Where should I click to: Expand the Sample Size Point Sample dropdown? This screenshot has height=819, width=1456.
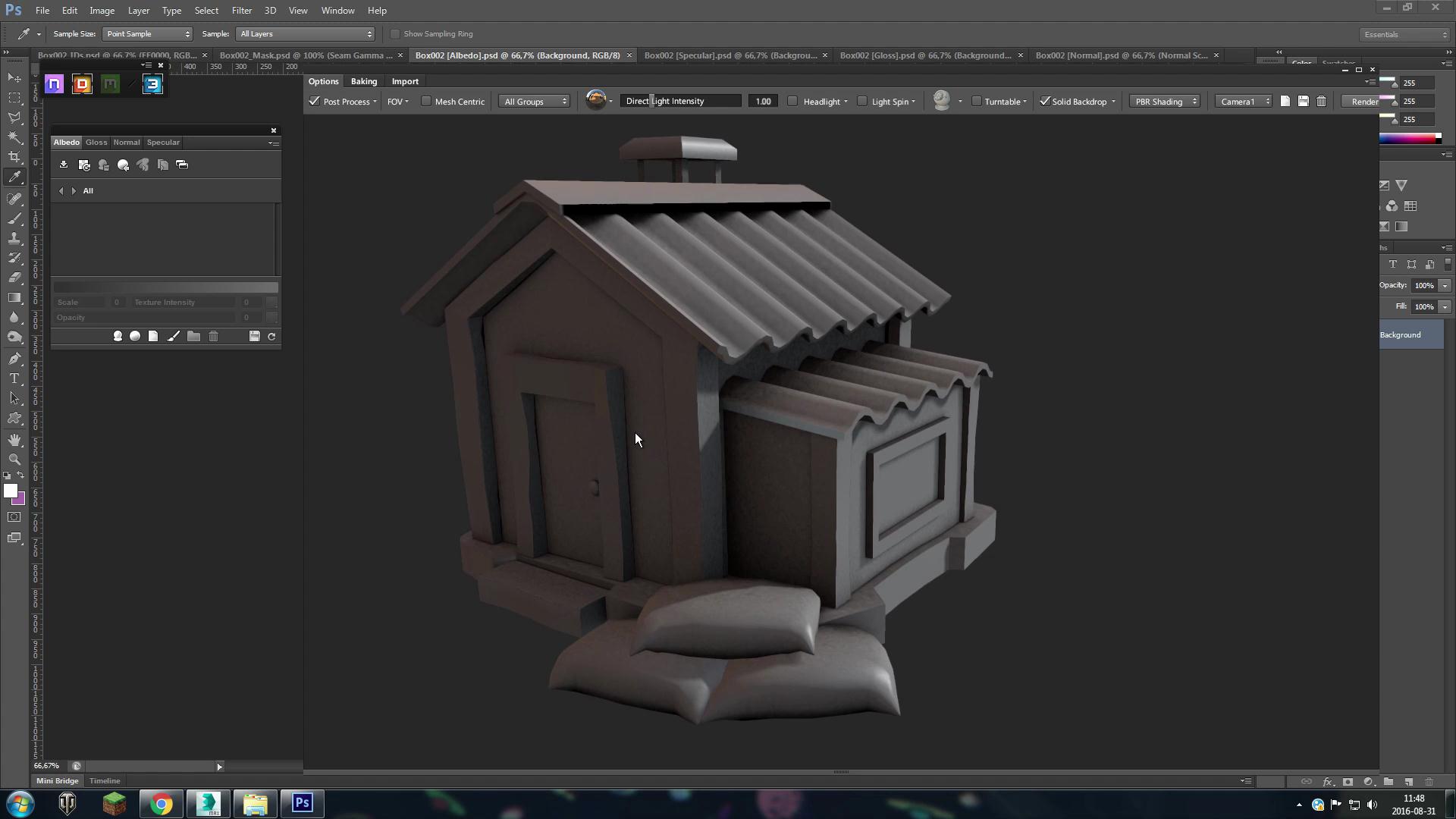click(x=147, y=34)
